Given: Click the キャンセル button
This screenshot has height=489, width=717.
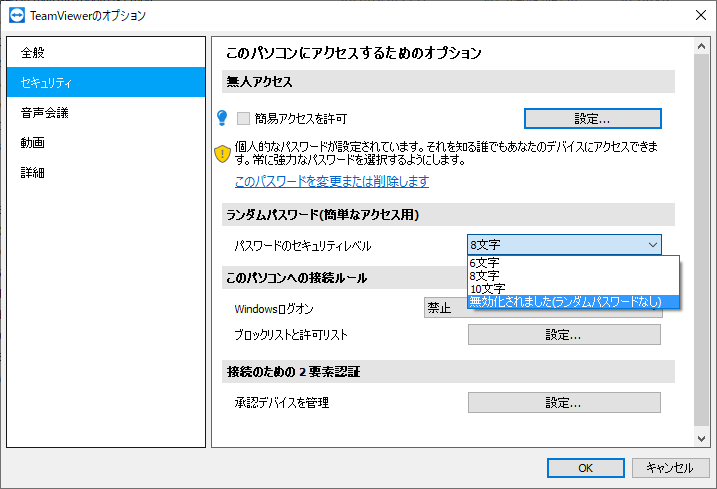Looking at the screenshot, I should pyautogui.click(x=670, y=468).
